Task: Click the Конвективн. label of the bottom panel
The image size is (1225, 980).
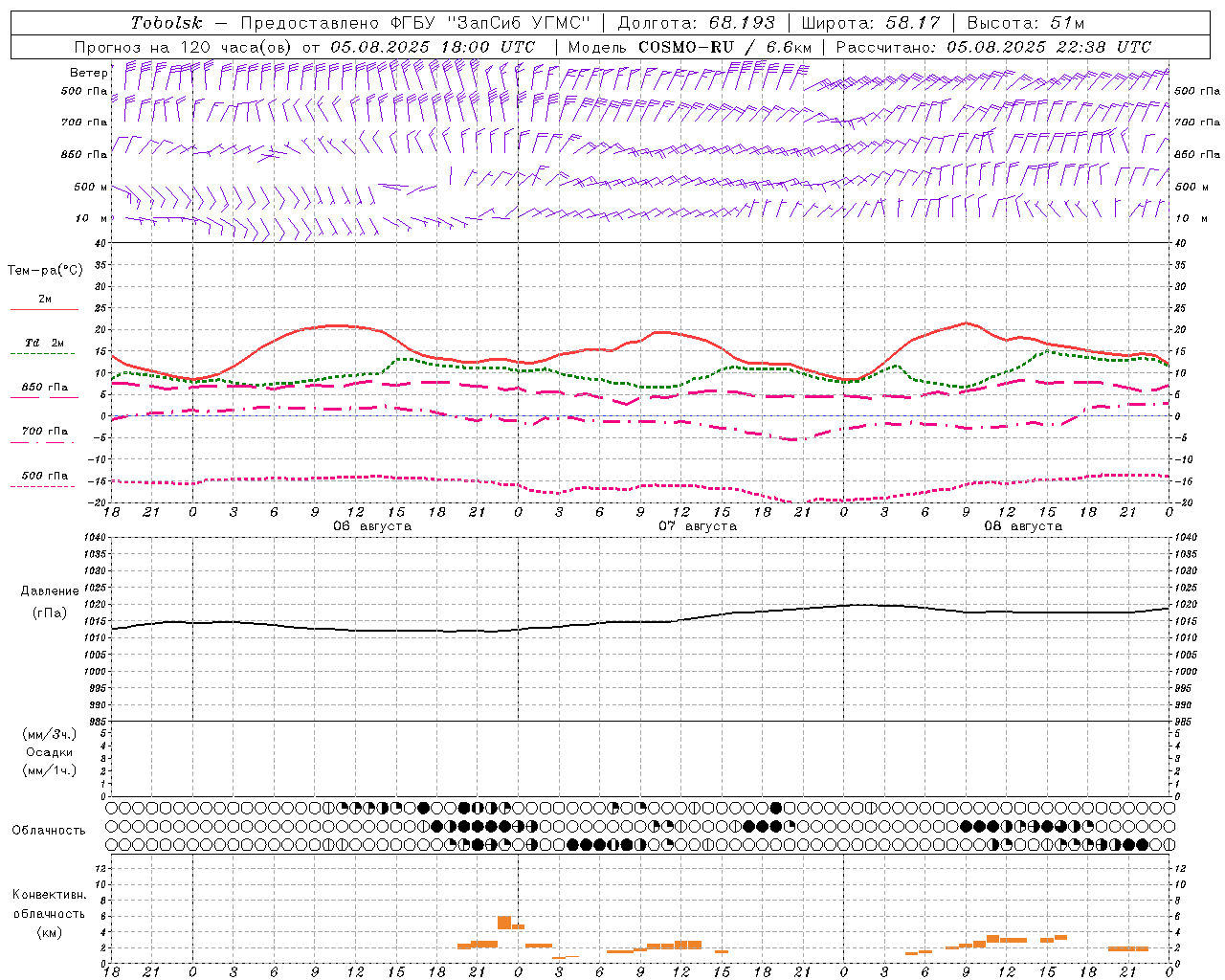Action: (x=49, y=895)
